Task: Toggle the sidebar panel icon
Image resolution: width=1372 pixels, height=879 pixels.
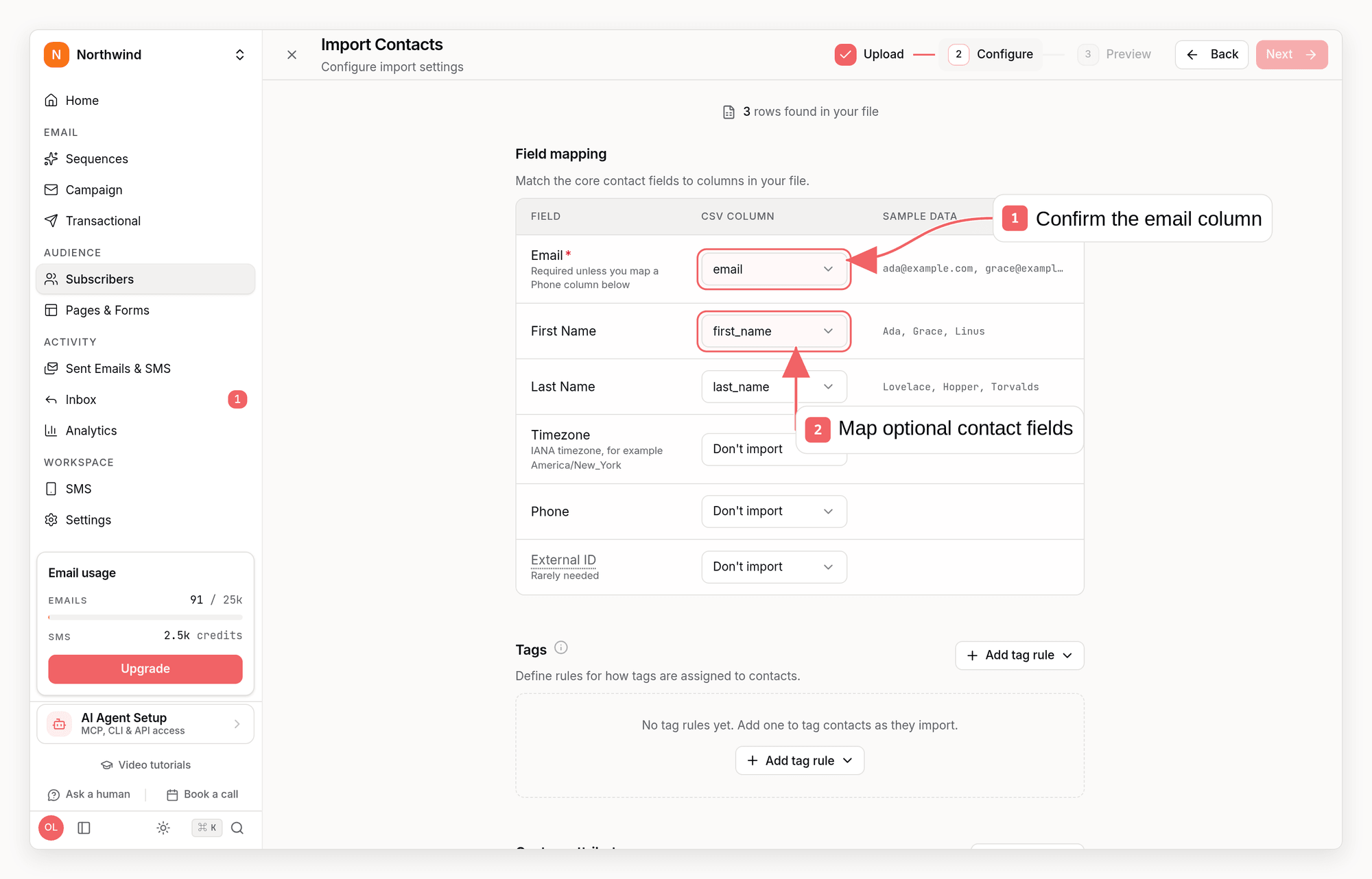Action: pos(84,828)
